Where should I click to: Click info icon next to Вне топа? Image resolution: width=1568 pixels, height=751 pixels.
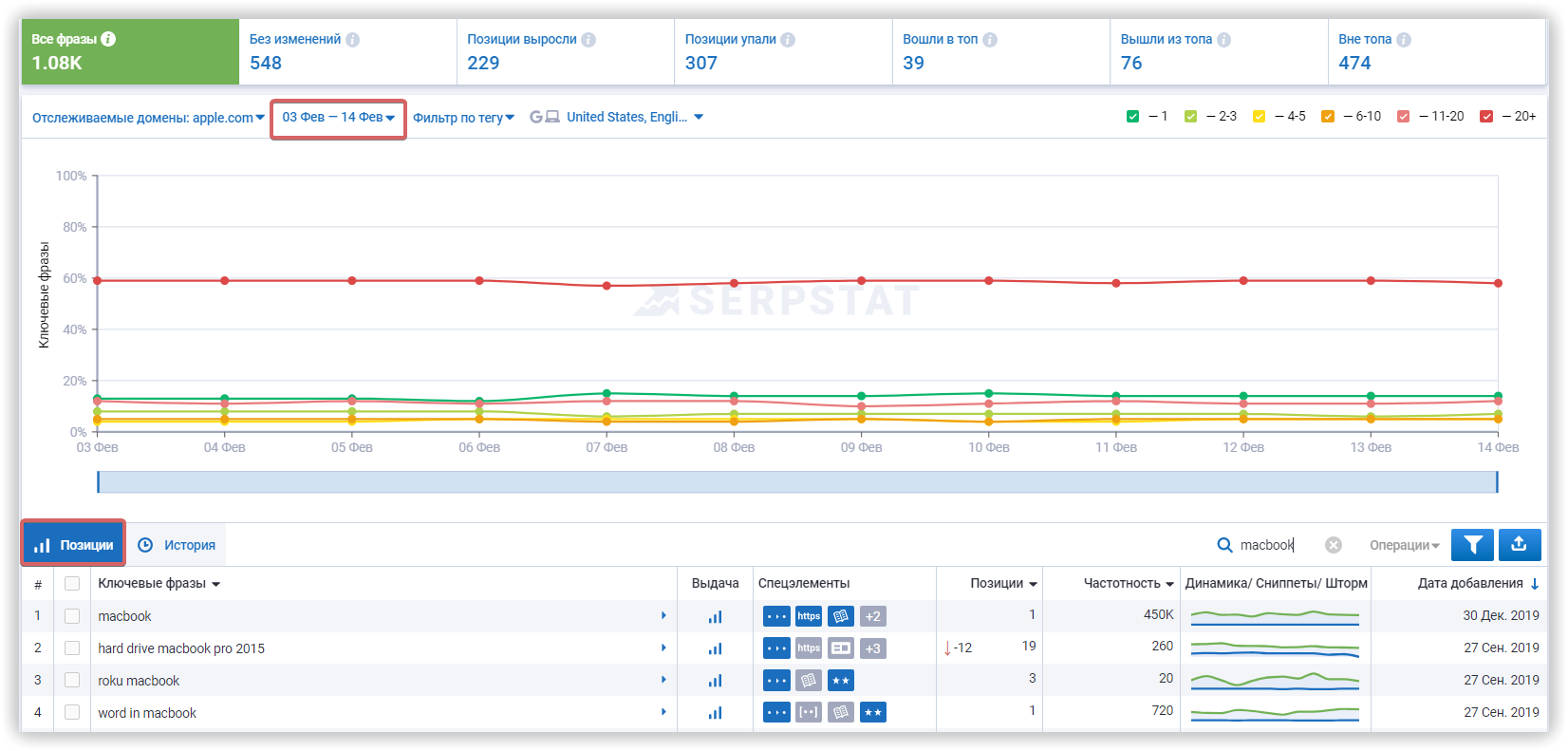tap(1404, 40)
